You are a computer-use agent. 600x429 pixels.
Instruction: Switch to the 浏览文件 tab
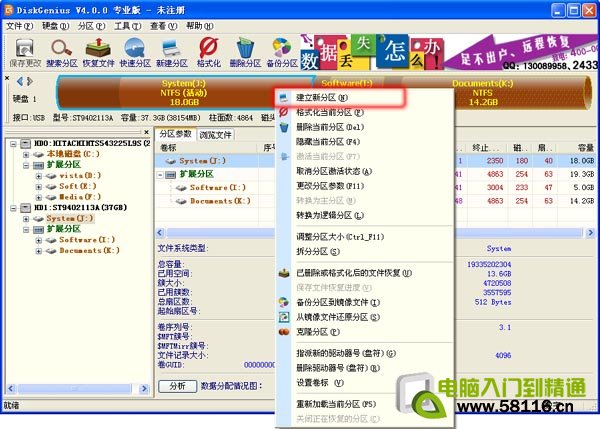pyautogui.click(x=216, y=133)
